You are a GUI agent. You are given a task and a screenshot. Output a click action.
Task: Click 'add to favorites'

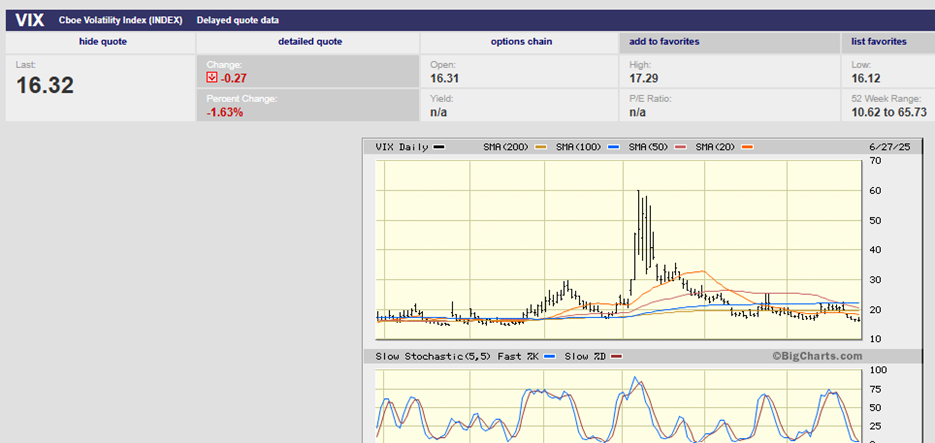point(664,42)
